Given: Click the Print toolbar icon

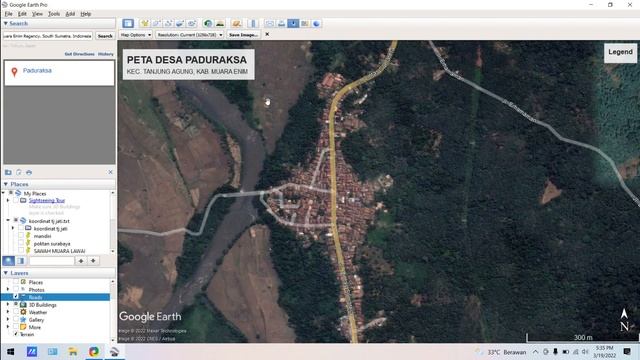Looking at the screenshot, I should 281,23.
